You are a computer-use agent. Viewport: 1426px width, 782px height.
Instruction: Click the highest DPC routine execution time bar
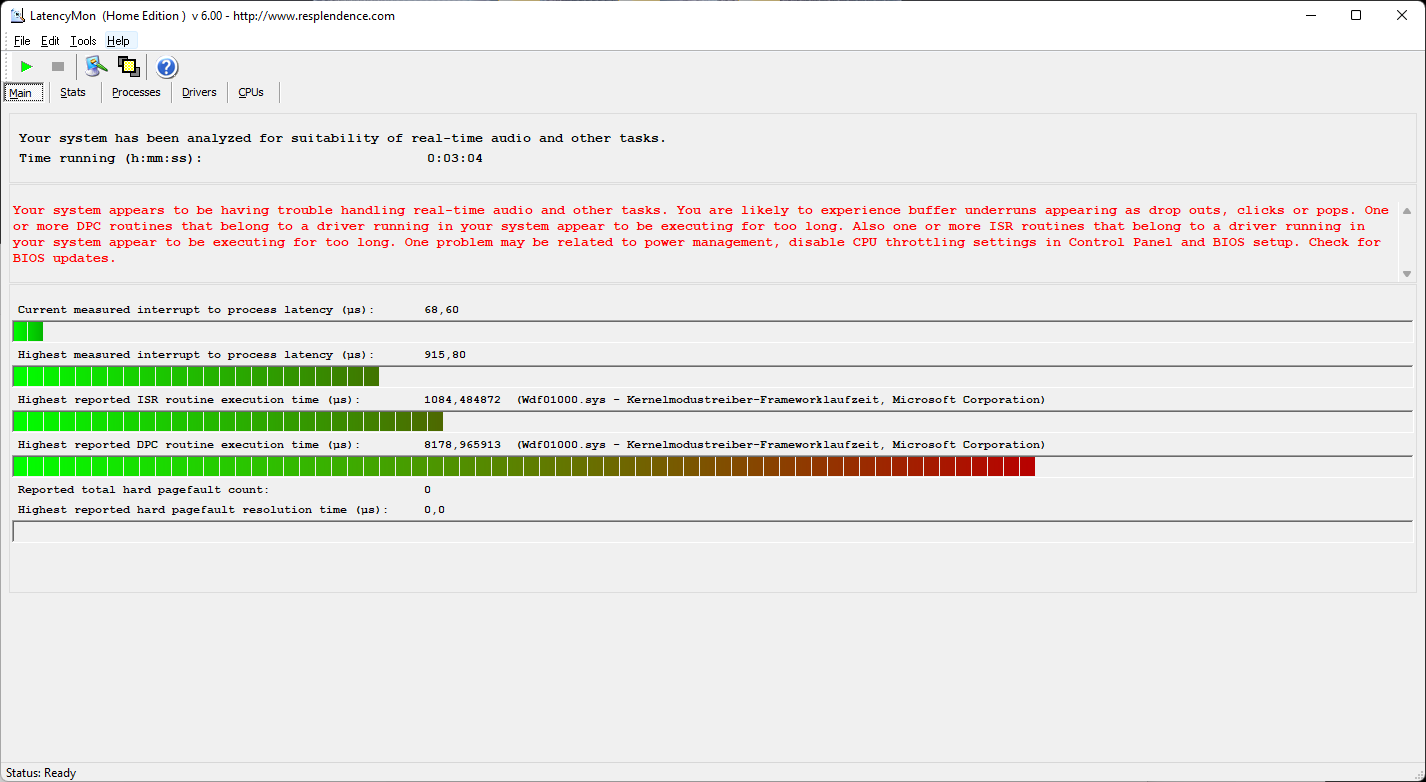tap(523, 467)
